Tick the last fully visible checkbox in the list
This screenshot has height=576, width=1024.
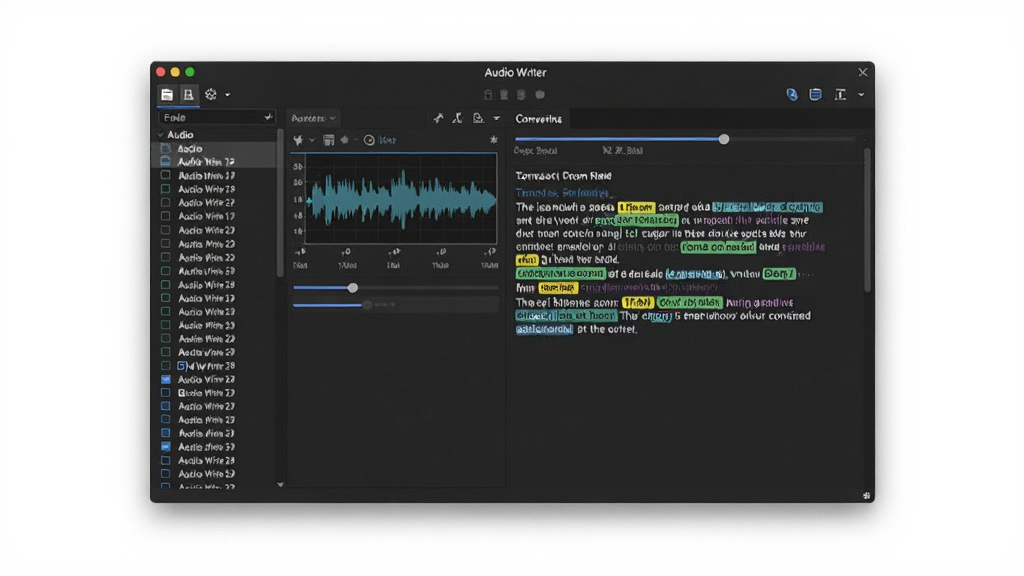click(x=166, y=474)
